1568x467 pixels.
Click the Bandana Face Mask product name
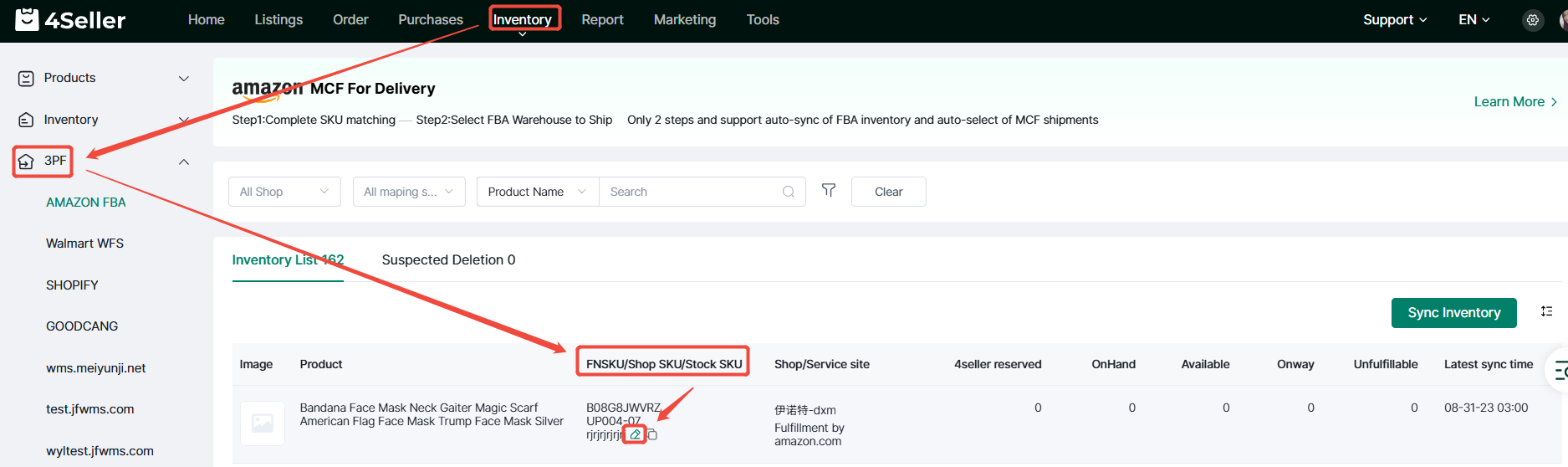(x=432, y=414)
